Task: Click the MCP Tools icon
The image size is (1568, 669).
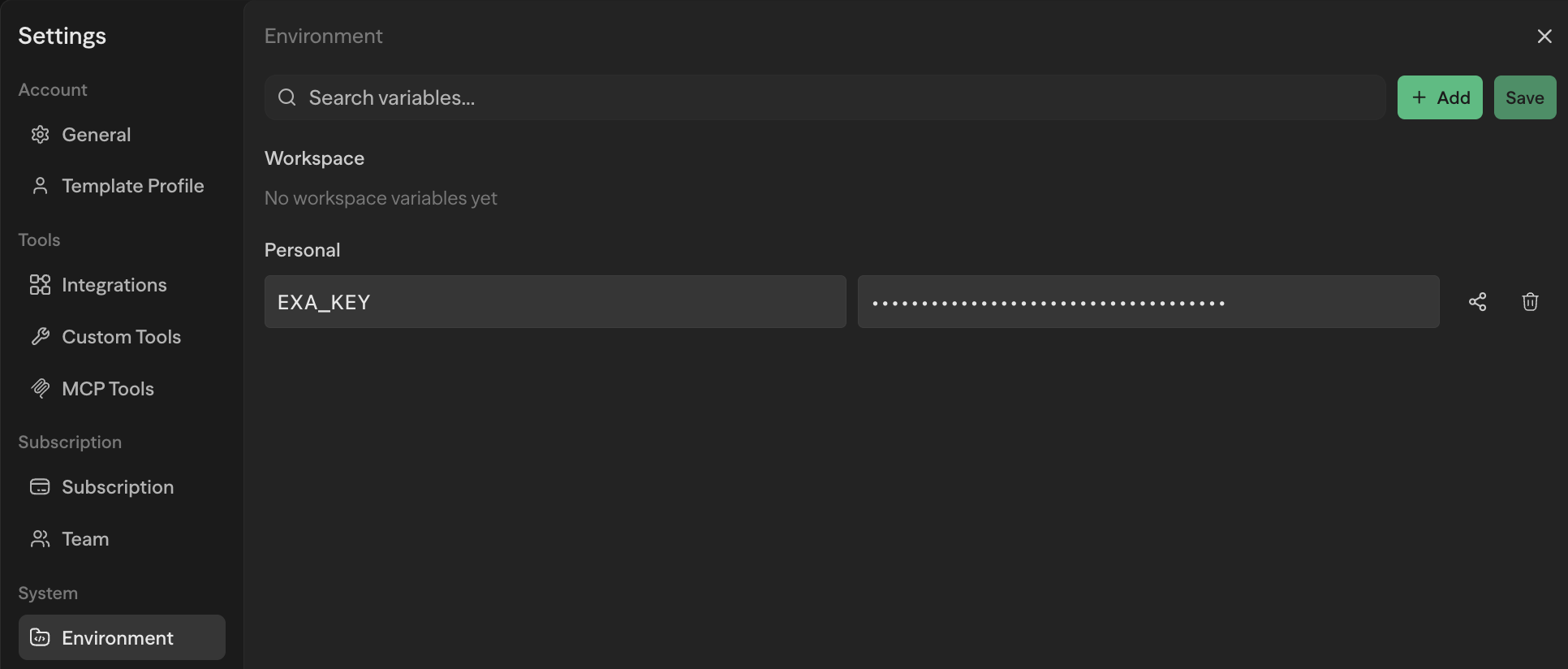Action: click(x=40, y=389)
